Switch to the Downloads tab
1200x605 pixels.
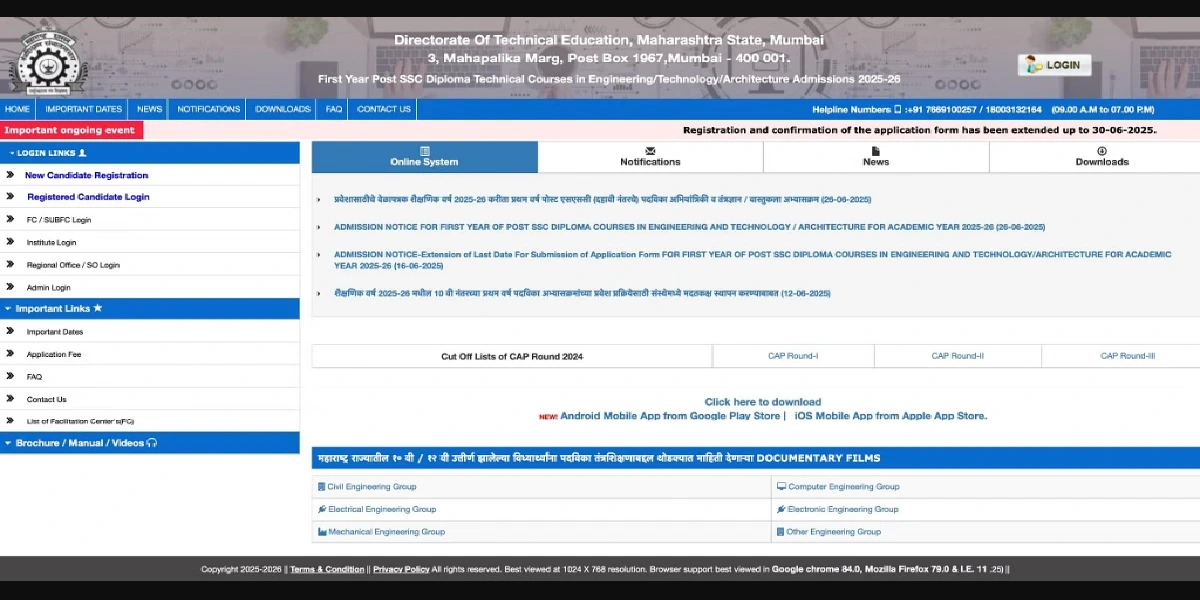[1095, 157]
